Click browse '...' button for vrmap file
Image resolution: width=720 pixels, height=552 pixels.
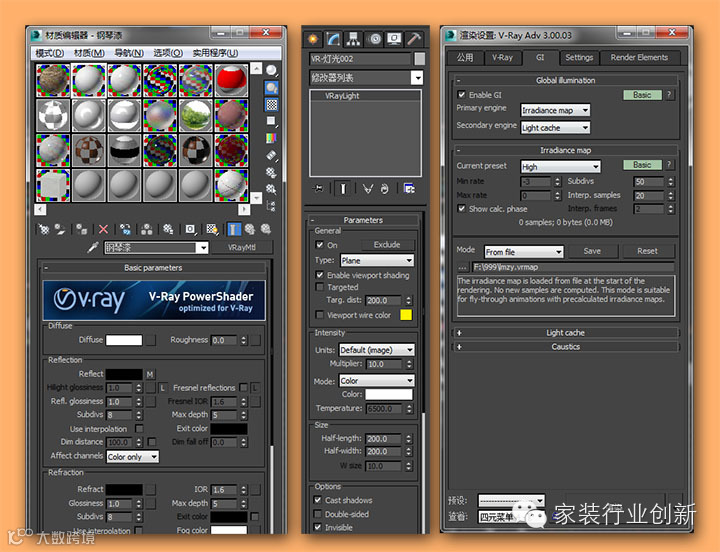(x=462, y=267)
